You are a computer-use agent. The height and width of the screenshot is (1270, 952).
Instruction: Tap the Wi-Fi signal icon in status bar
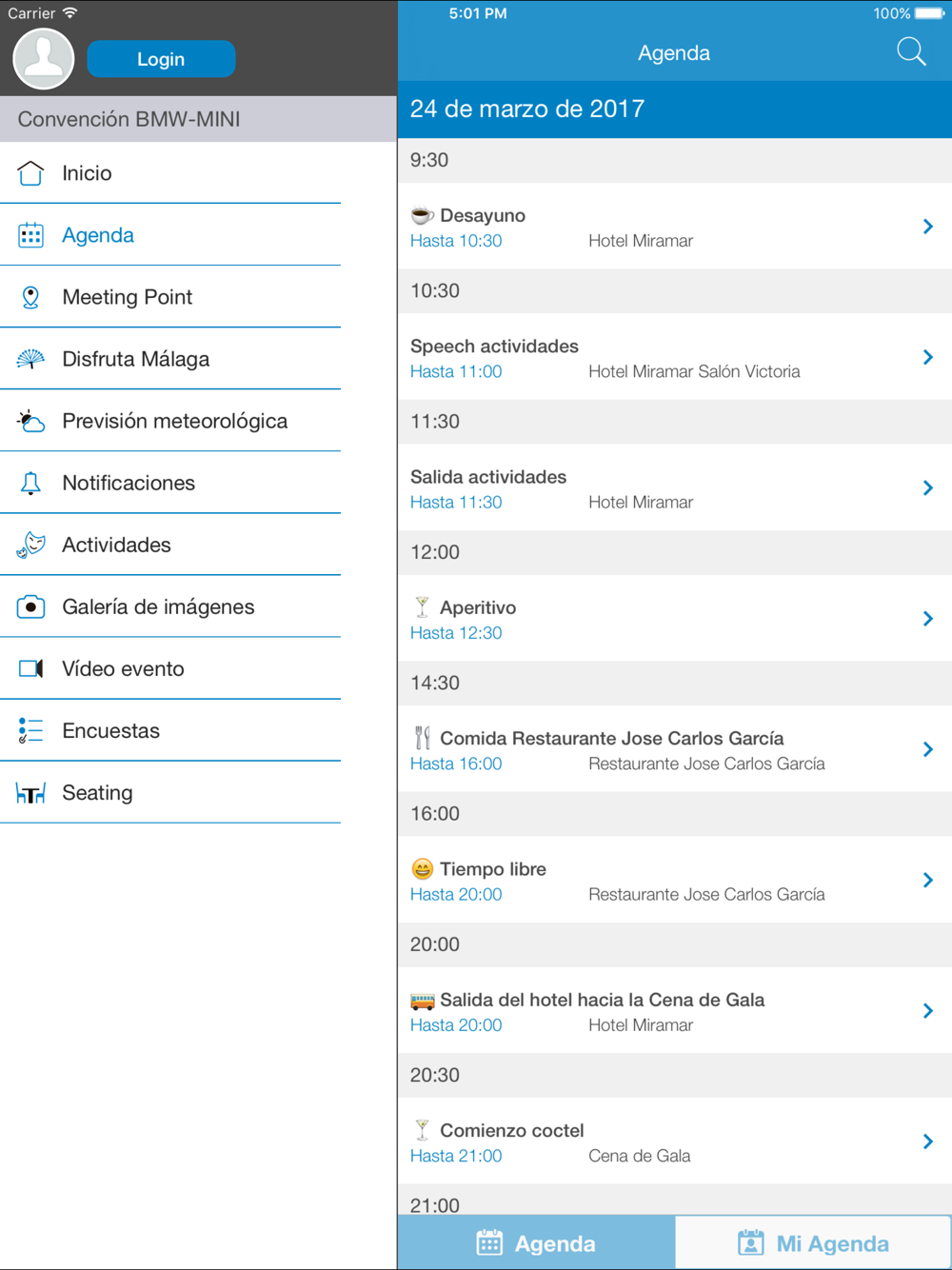click(x=69, y=13)
